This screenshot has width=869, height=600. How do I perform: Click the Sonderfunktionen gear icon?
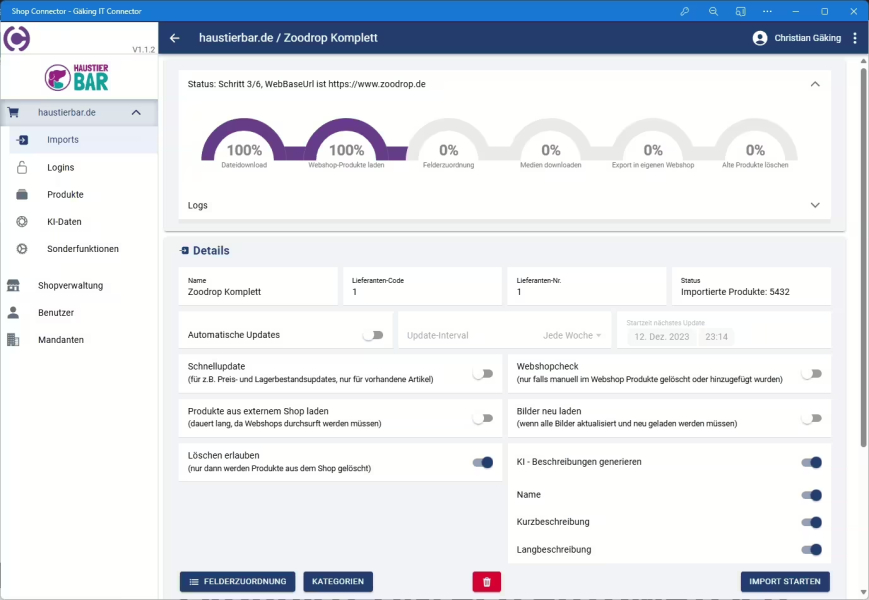[x=22, y=249]
